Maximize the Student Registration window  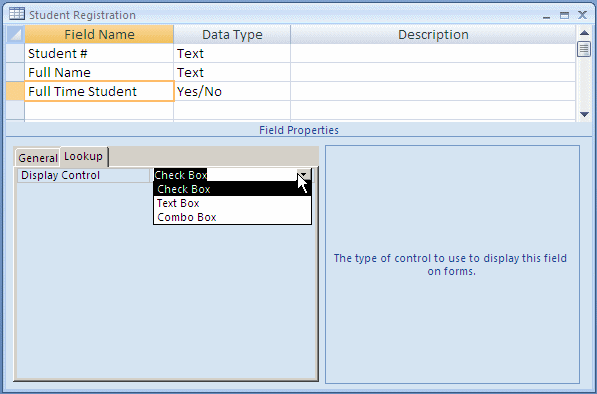click(564, 15)
